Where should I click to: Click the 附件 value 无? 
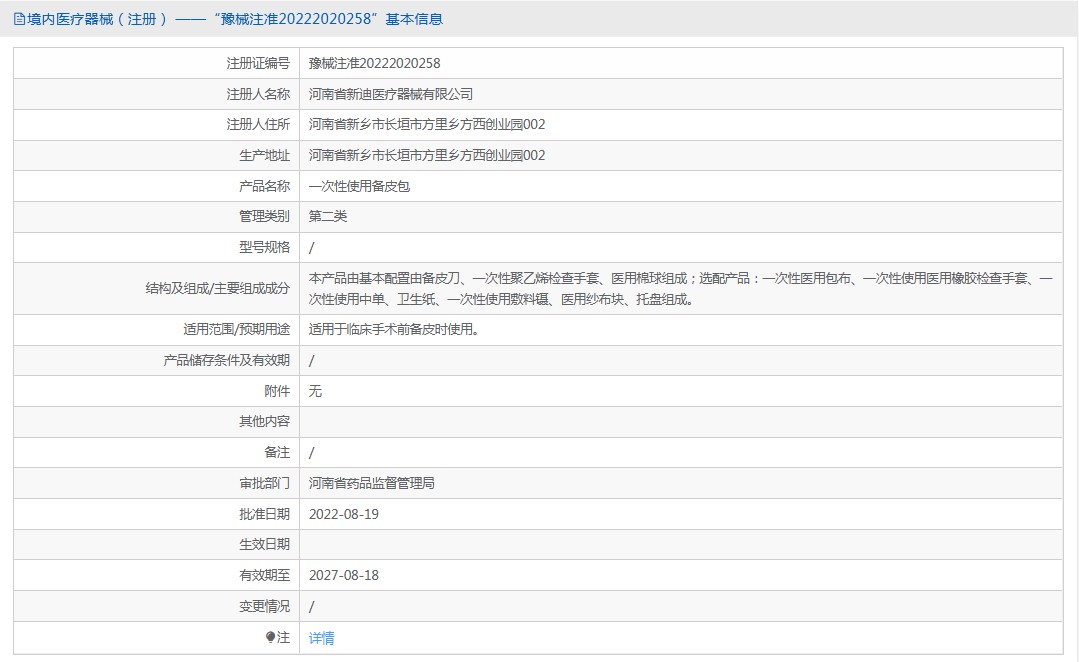pos(315,391)
